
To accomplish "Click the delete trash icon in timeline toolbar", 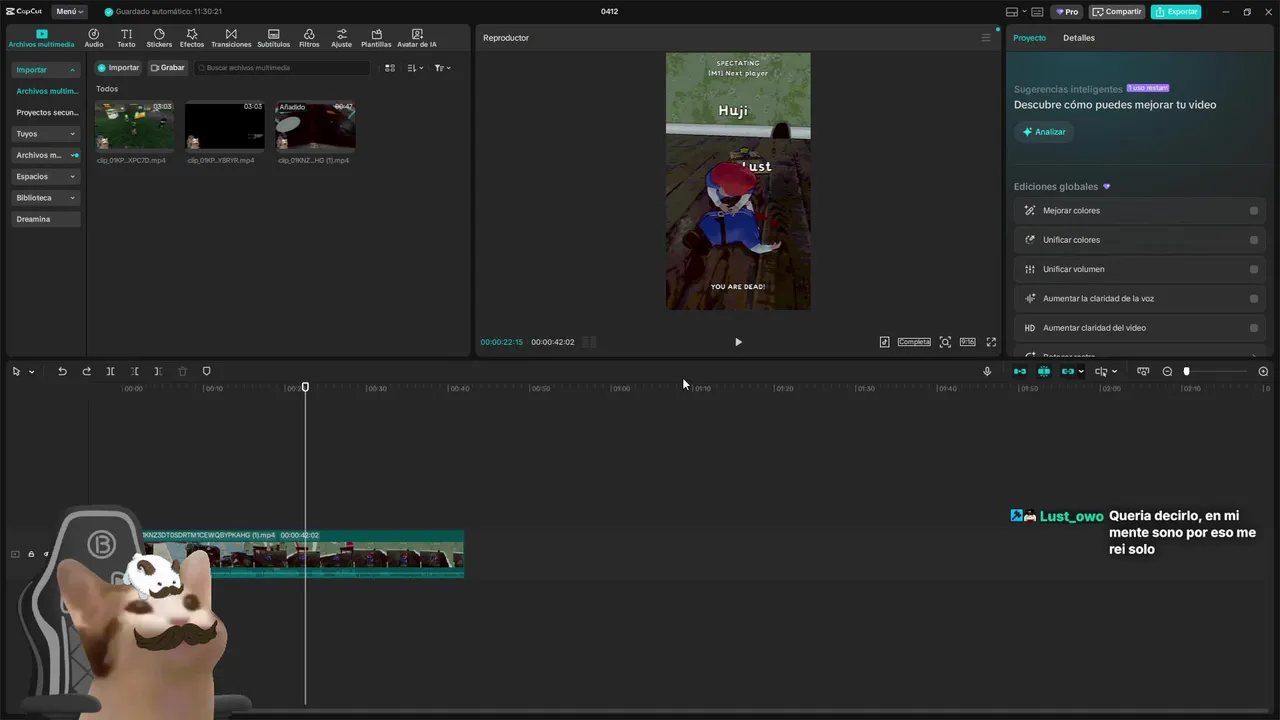I will pyautogui.click(x=182, y=371).
